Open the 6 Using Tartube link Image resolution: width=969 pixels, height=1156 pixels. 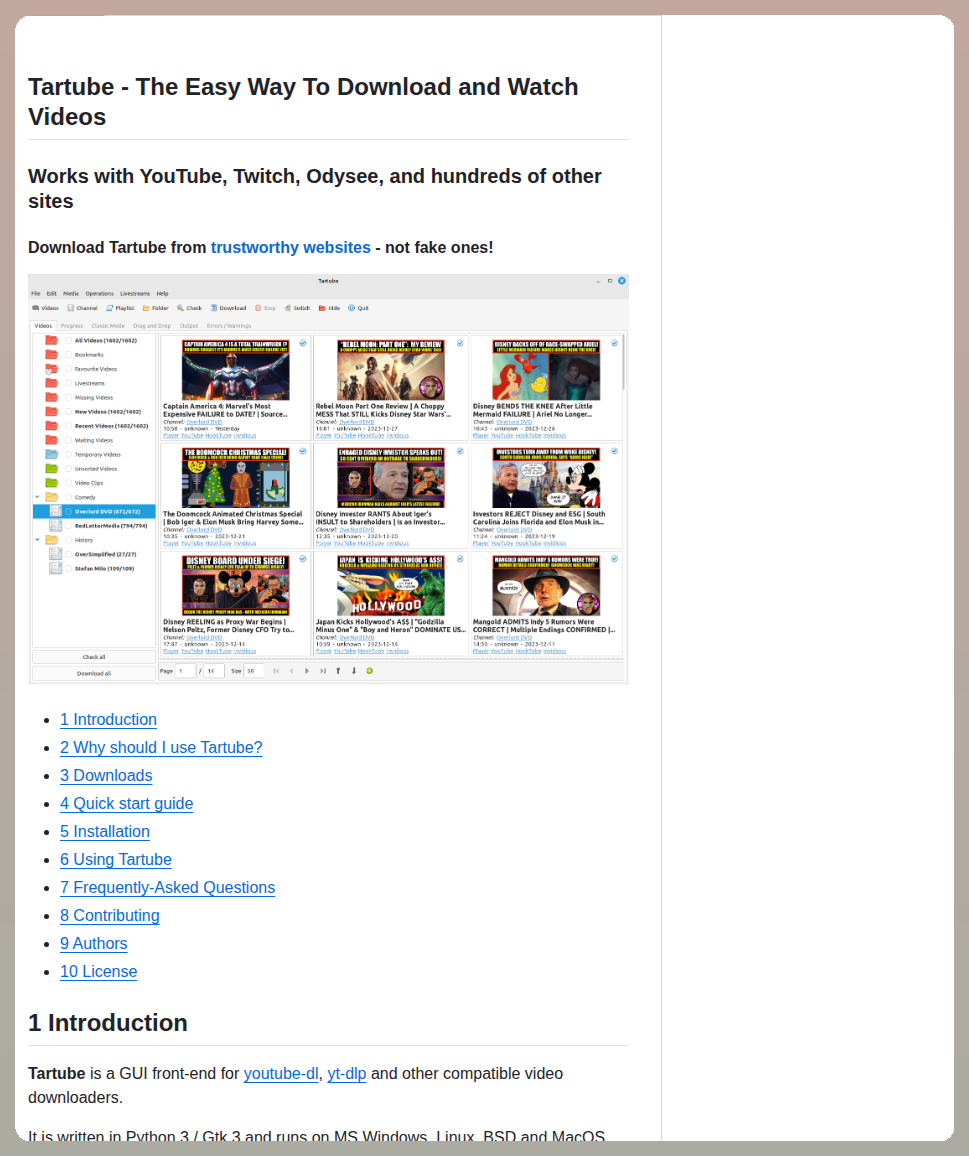tap(116, 860)
